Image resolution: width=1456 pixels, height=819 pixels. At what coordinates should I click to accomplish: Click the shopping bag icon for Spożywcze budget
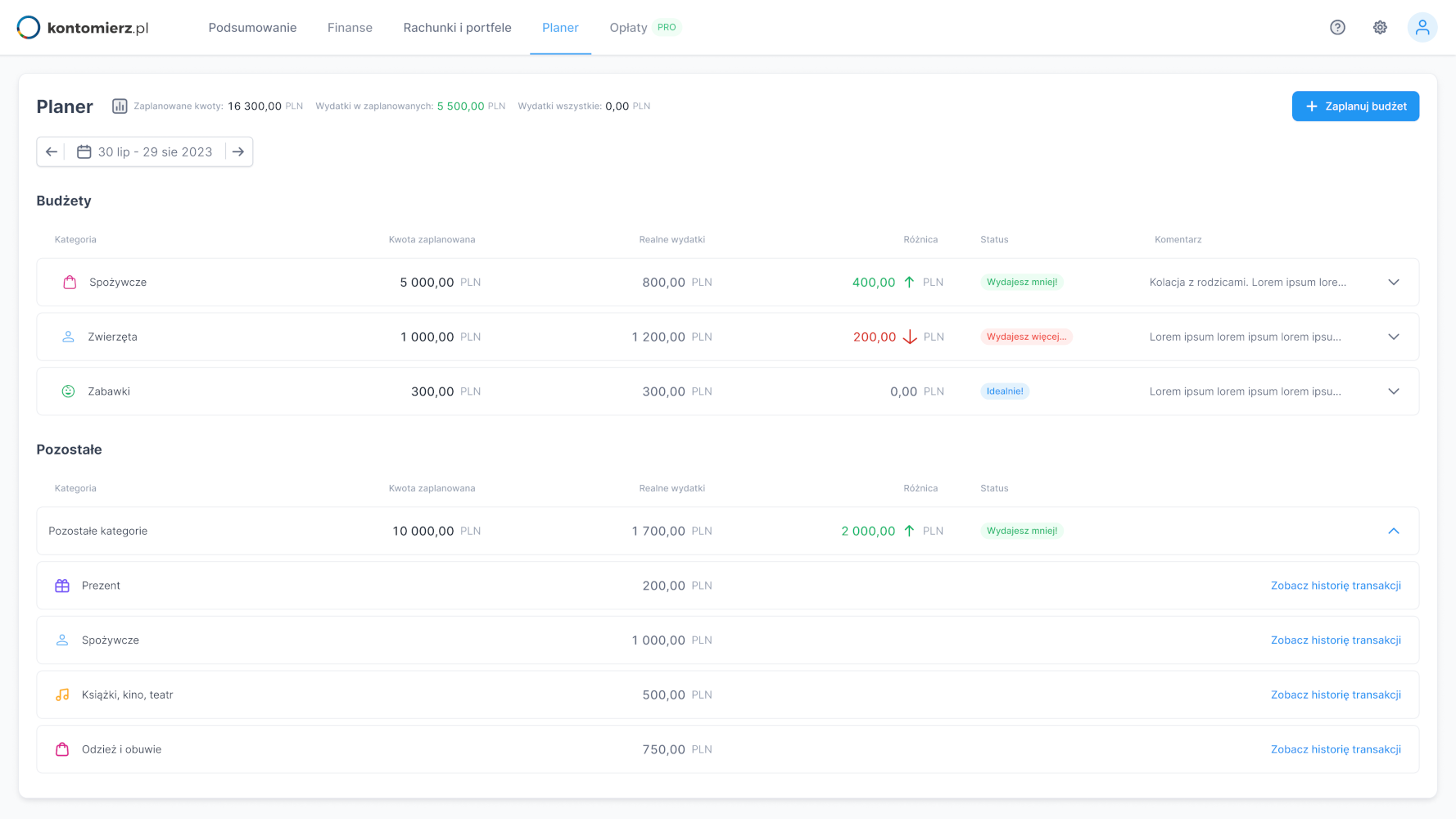[70, 283]
